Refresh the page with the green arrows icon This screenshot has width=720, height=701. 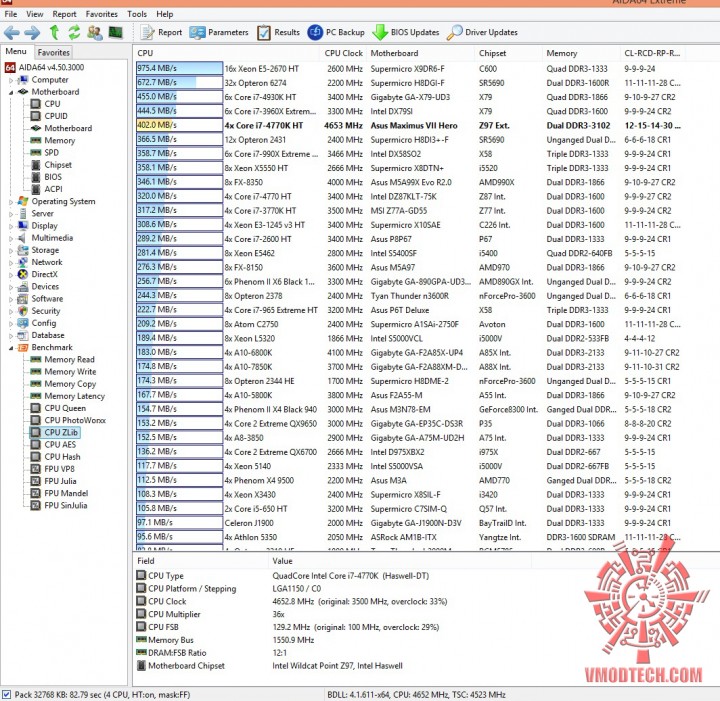(x=74, y=32)
